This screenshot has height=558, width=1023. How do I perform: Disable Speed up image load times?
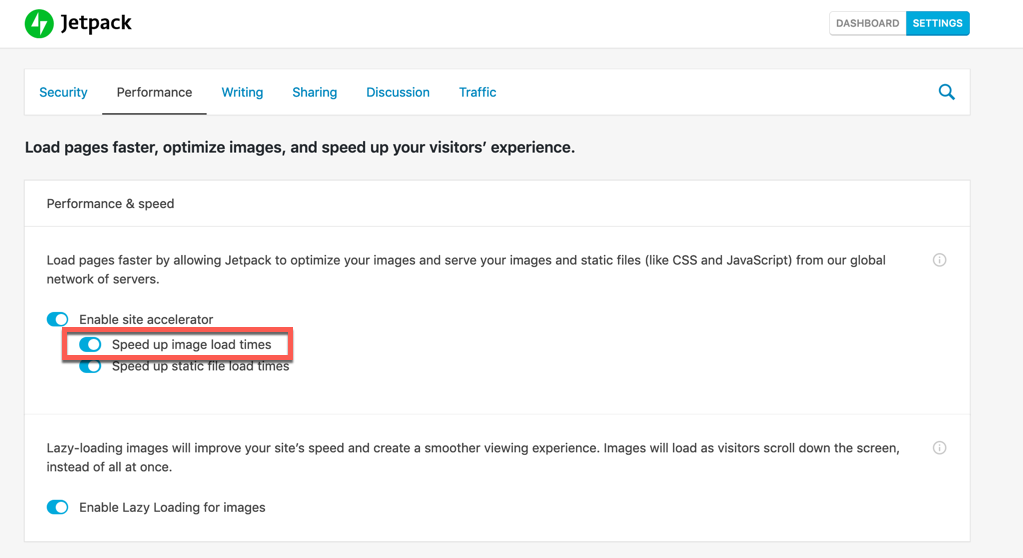(90, 344)
